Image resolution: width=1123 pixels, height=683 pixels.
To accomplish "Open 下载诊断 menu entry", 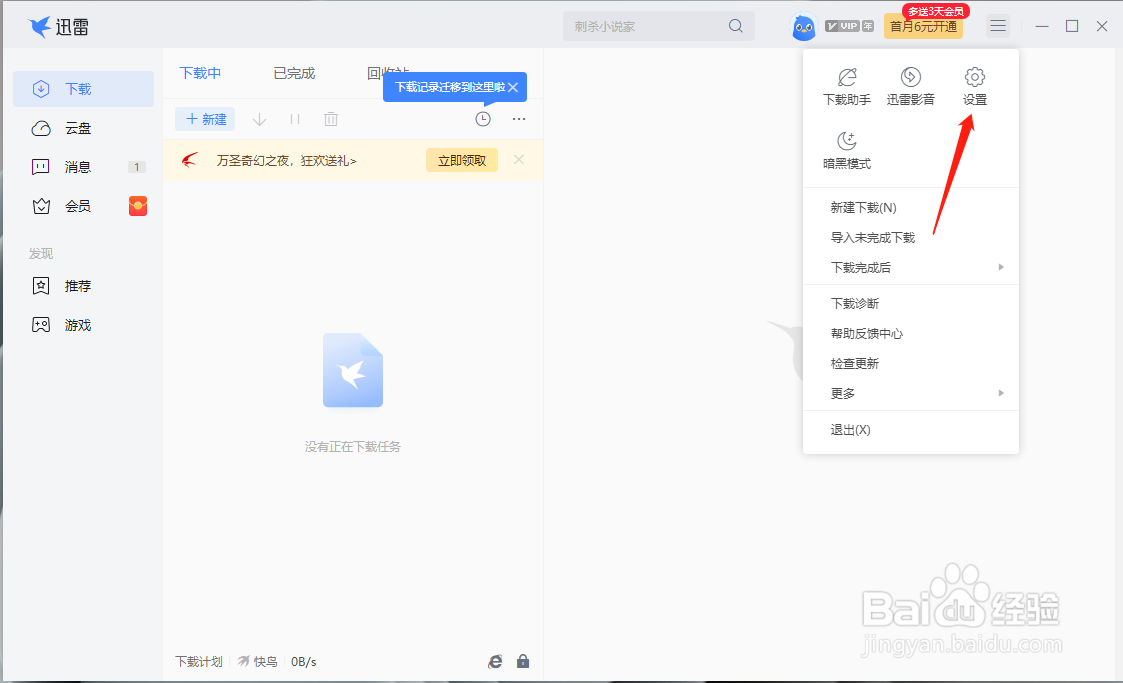I will 910,304.
